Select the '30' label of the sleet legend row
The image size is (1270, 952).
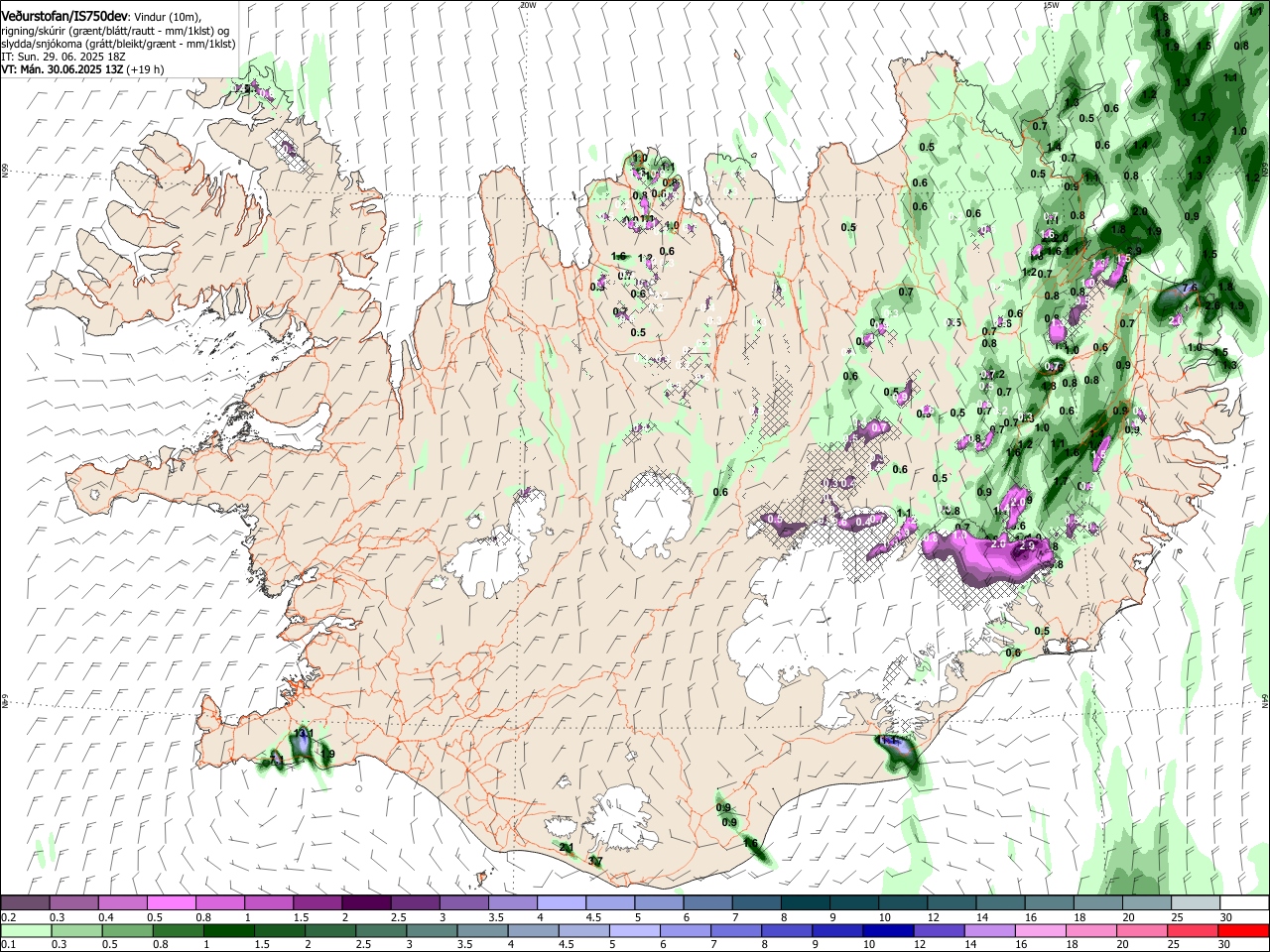click(x=1226, y=917)
